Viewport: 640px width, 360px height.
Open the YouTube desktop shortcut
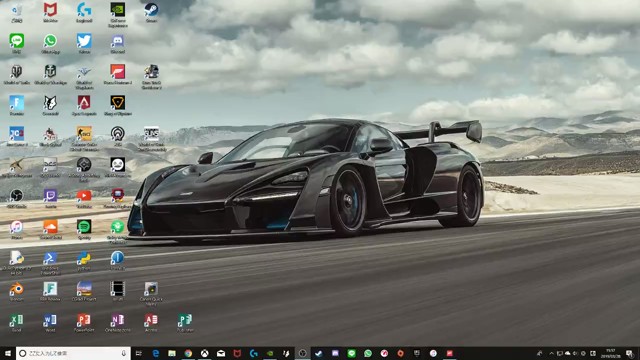coord(84,198)
